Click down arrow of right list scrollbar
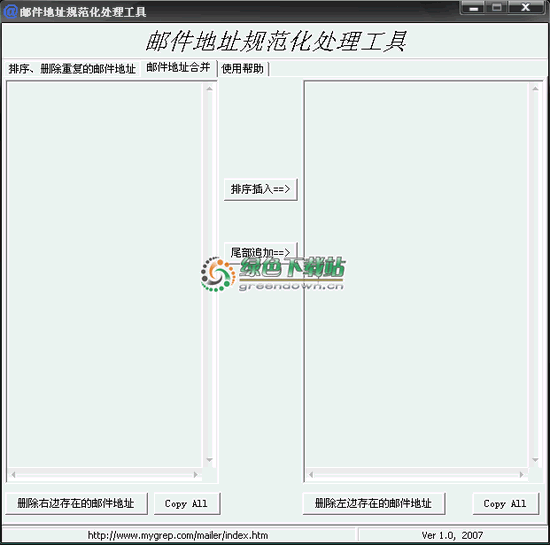Image resolution: width=550 pixels, height=545 pixels. 535,460
